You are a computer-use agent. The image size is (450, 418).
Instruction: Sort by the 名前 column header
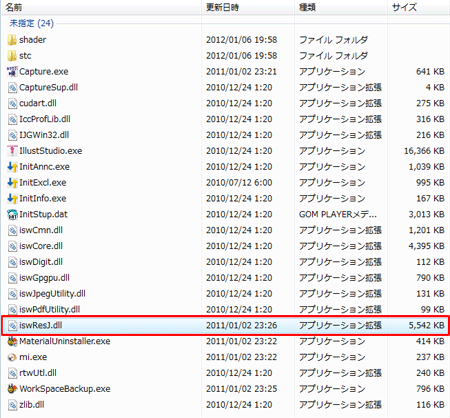coord(101,7)
